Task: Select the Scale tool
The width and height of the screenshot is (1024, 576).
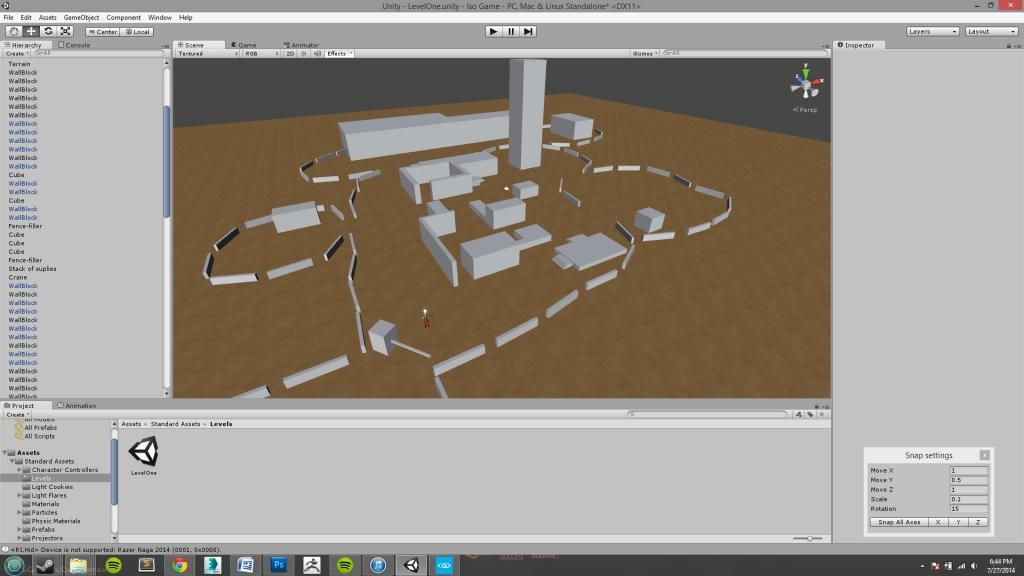Action: pyautogui.click(x=65, y=31)
